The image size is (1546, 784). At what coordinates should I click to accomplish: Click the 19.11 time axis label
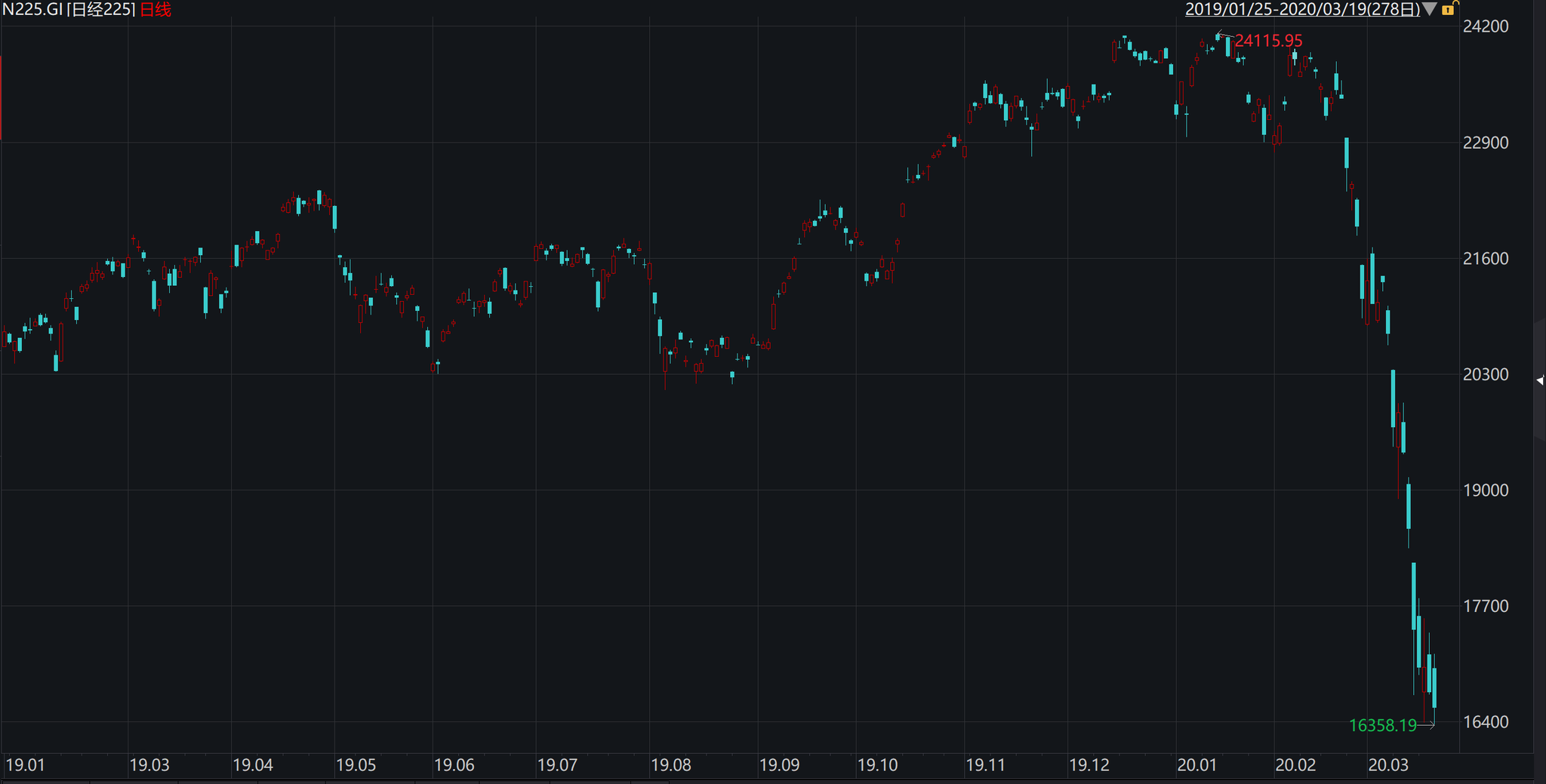click(985, 764)
